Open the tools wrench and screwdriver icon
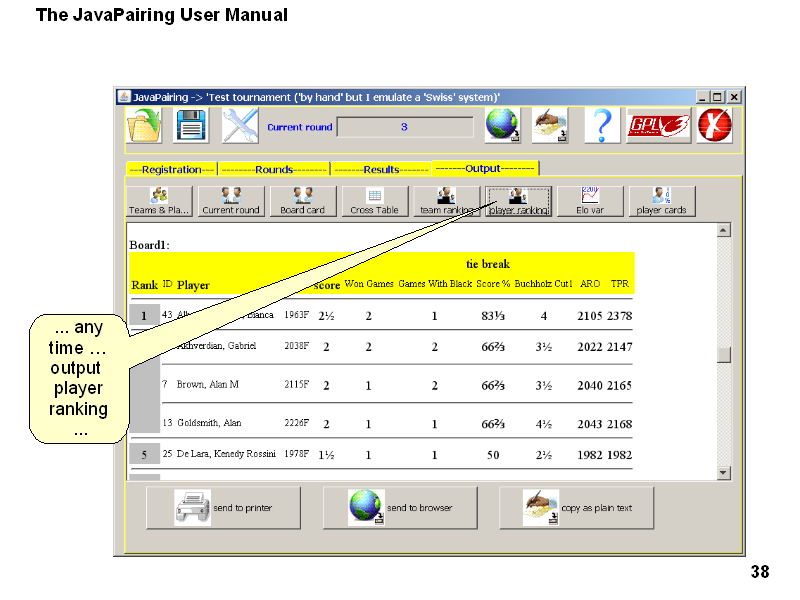This screenshot has height=600, width=800. point(240,127)
